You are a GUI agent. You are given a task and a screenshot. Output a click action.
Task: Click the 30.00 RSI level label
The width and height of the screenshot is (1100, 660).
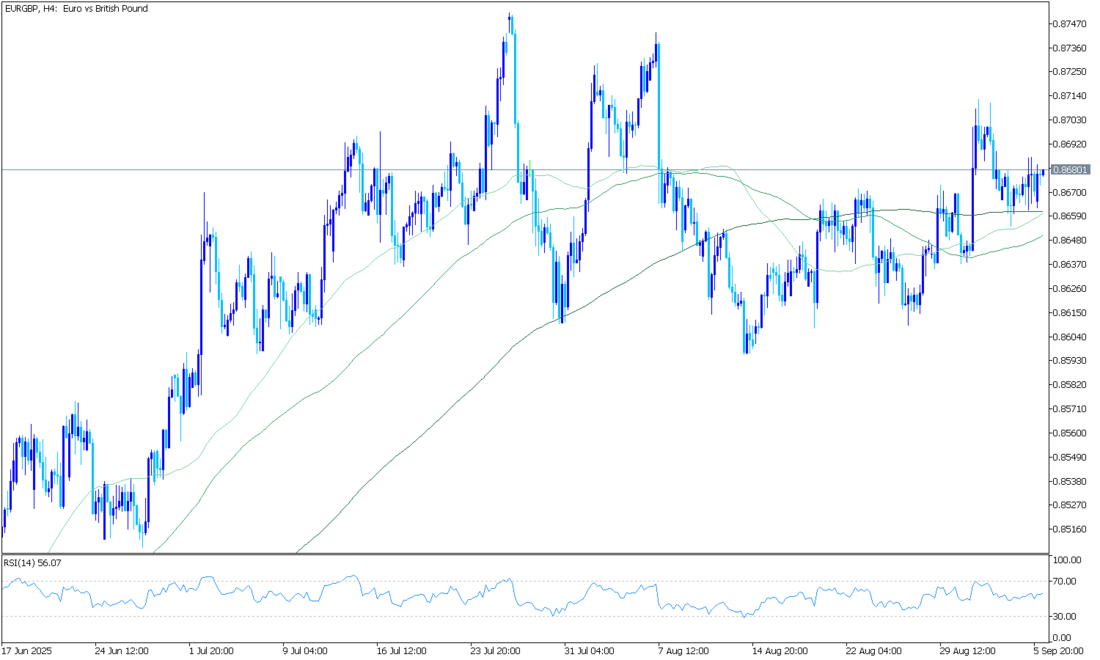tap(1065, 616)
